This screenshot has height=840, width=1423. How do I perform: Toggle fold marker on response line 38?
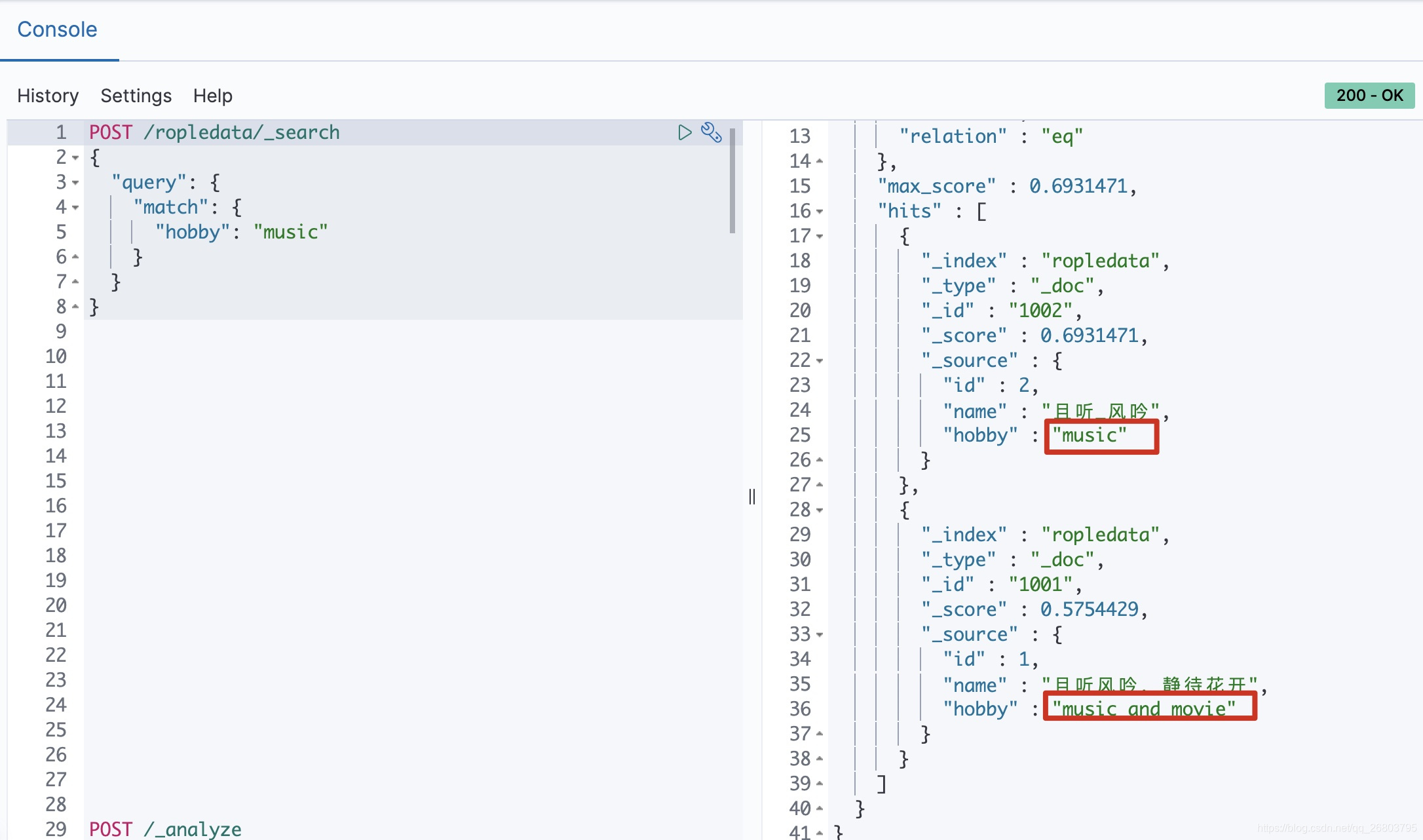pos(820,759)
